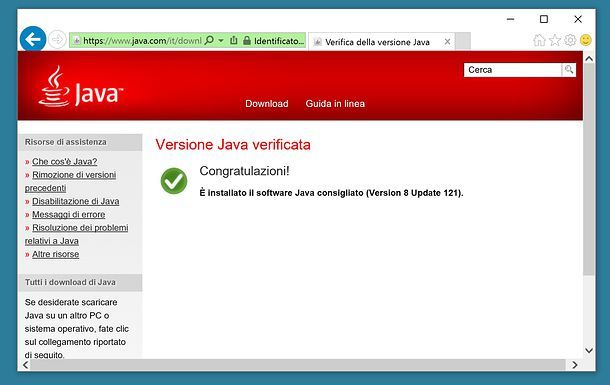Screen dimensions: 610x385
Task: Click the green checkmark icon
Action: pos(174,181)
